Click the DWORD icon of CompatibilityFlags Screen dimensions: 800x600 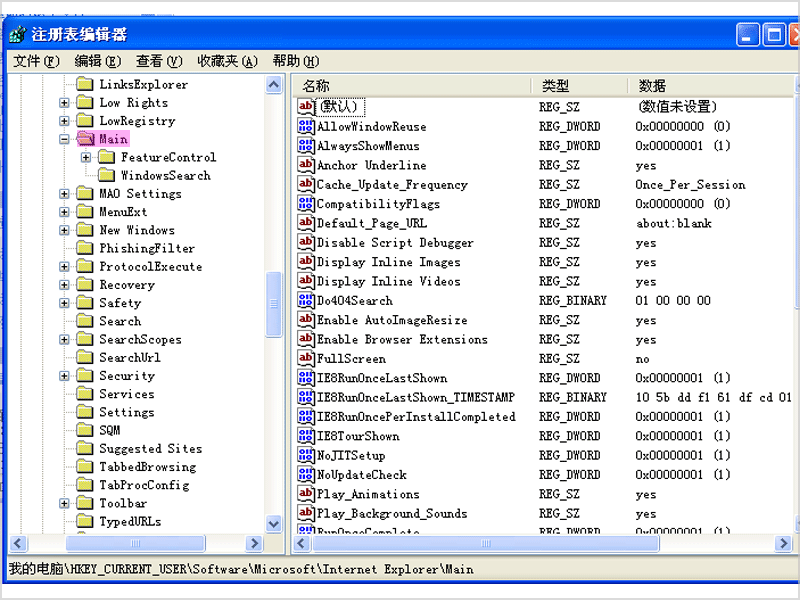(306, 204)
